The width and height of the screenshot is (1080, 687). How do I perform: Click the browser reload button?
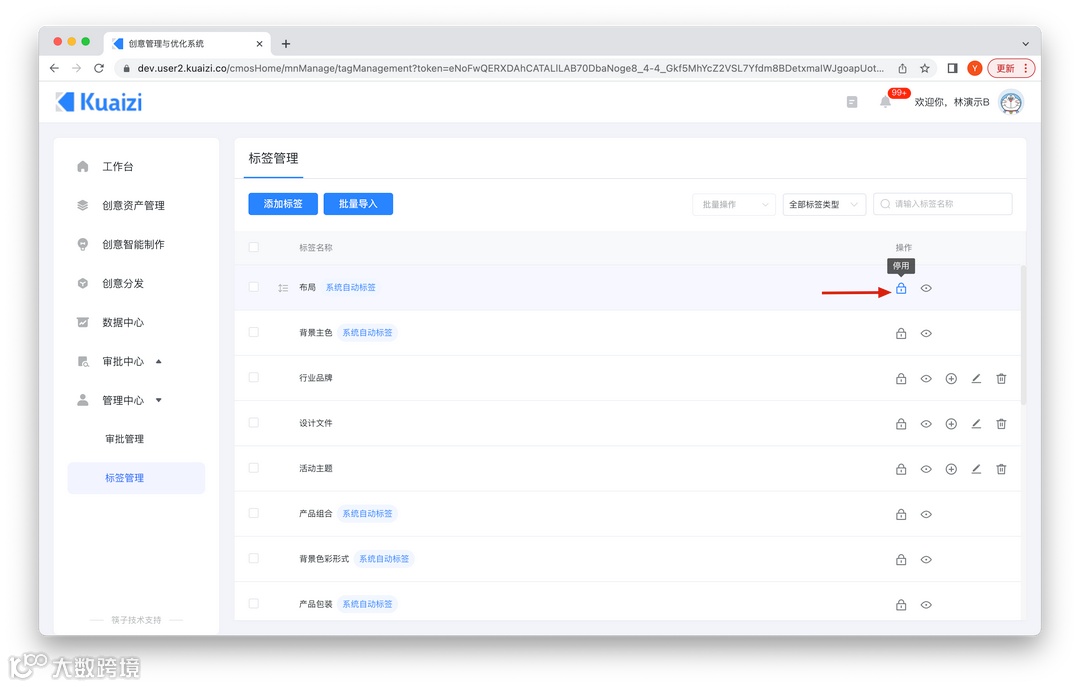pyautogui.click(x=99, y=68)
